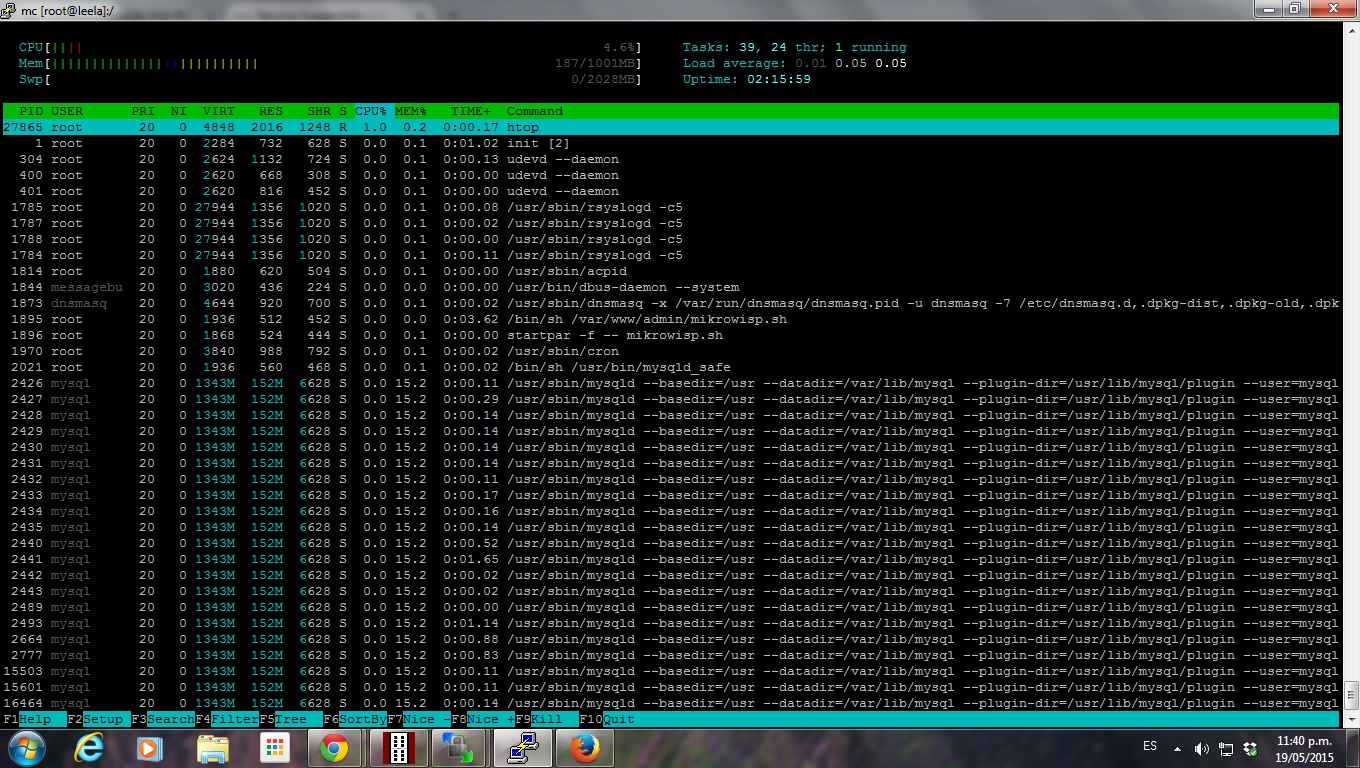Click the Swp meter bar

tap(331, 79)
